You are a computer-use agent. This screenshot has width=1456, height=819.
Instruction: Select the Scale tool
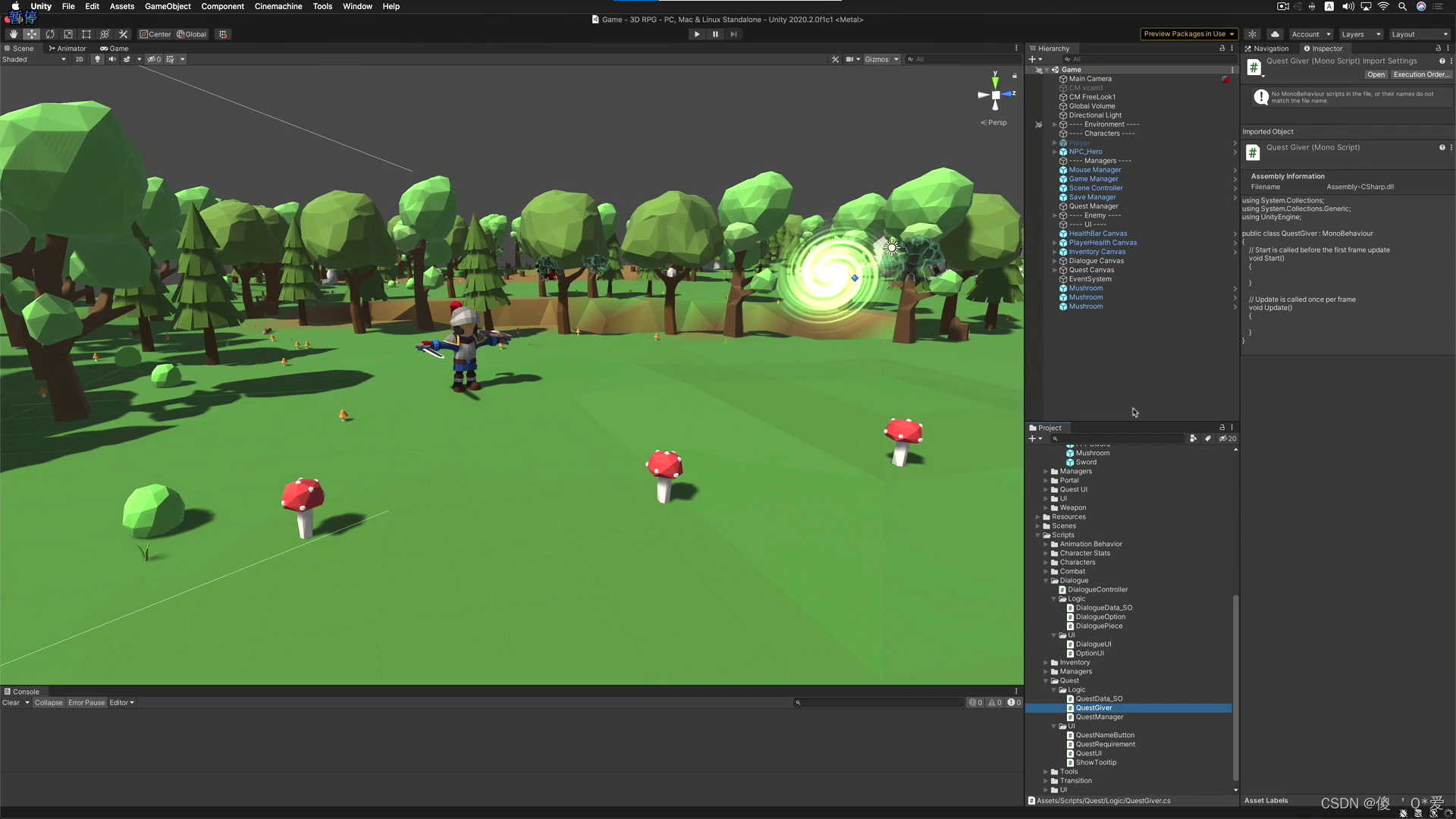click(68, 34)
